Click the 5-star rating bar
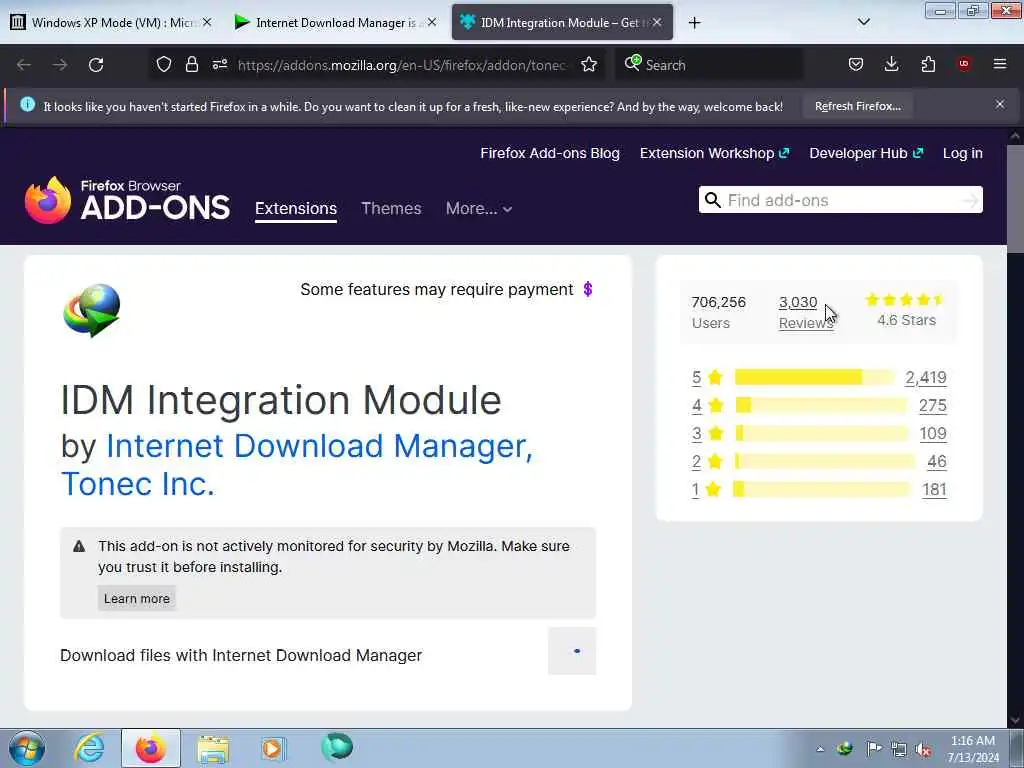 pos(813,377)
